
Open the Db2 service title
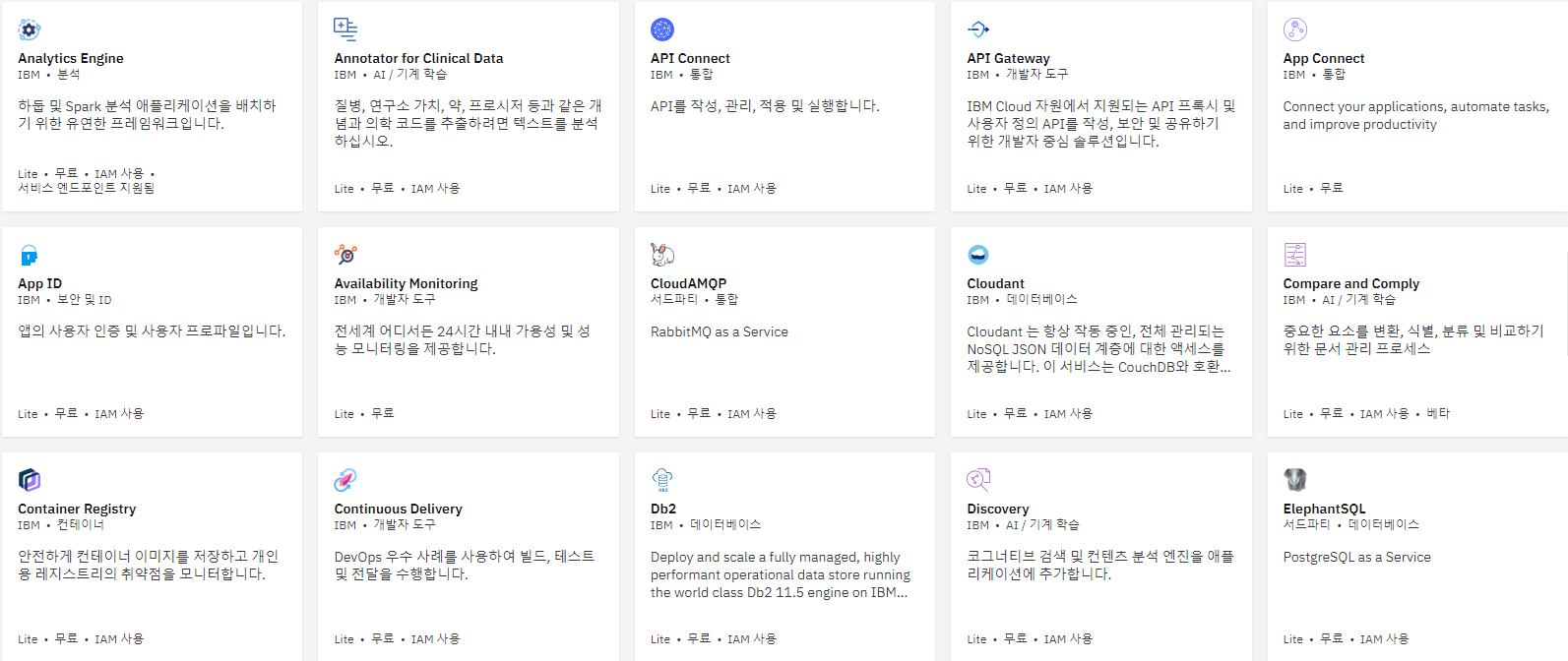coord(663,509)
